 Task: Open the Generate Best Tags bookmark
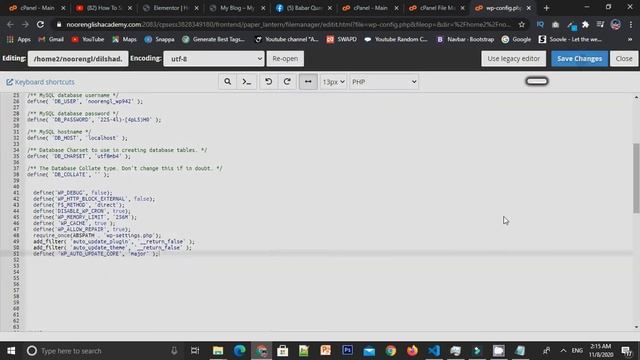click(214, 39)
